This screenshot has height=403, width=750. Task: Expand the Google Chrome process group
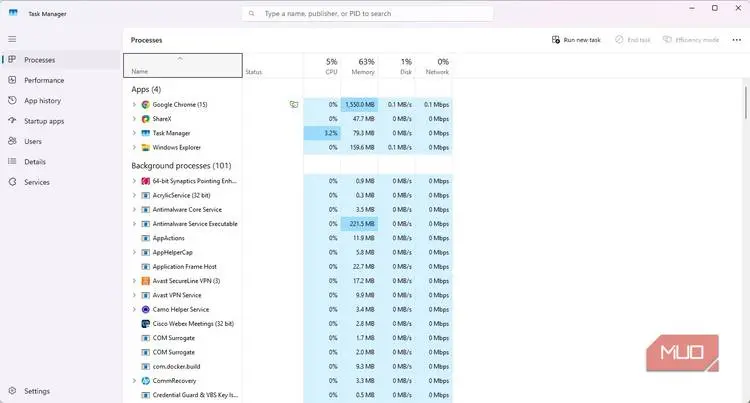pyautogui.click(x=134, y=104)
